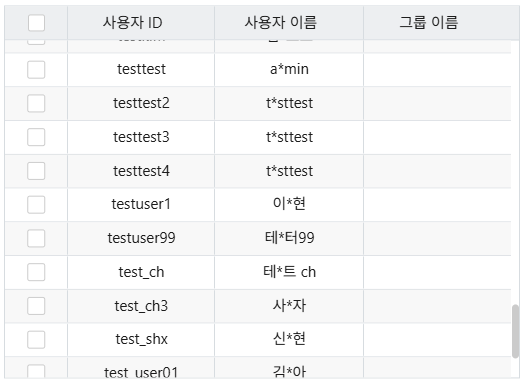
Task: Click the a*min user name cell
Action: click(289, 70)
